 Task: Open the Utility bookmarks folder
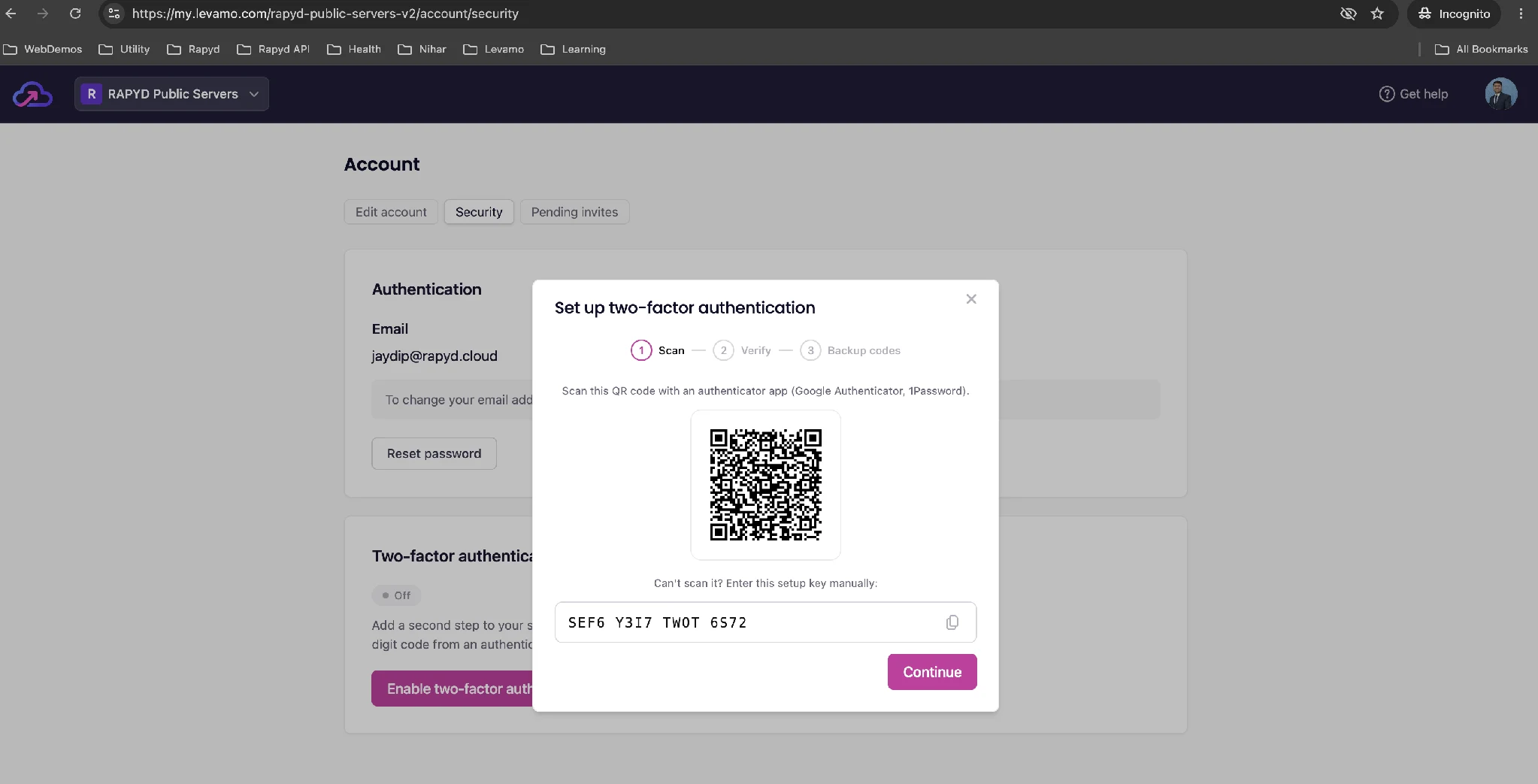pos(124,49)
